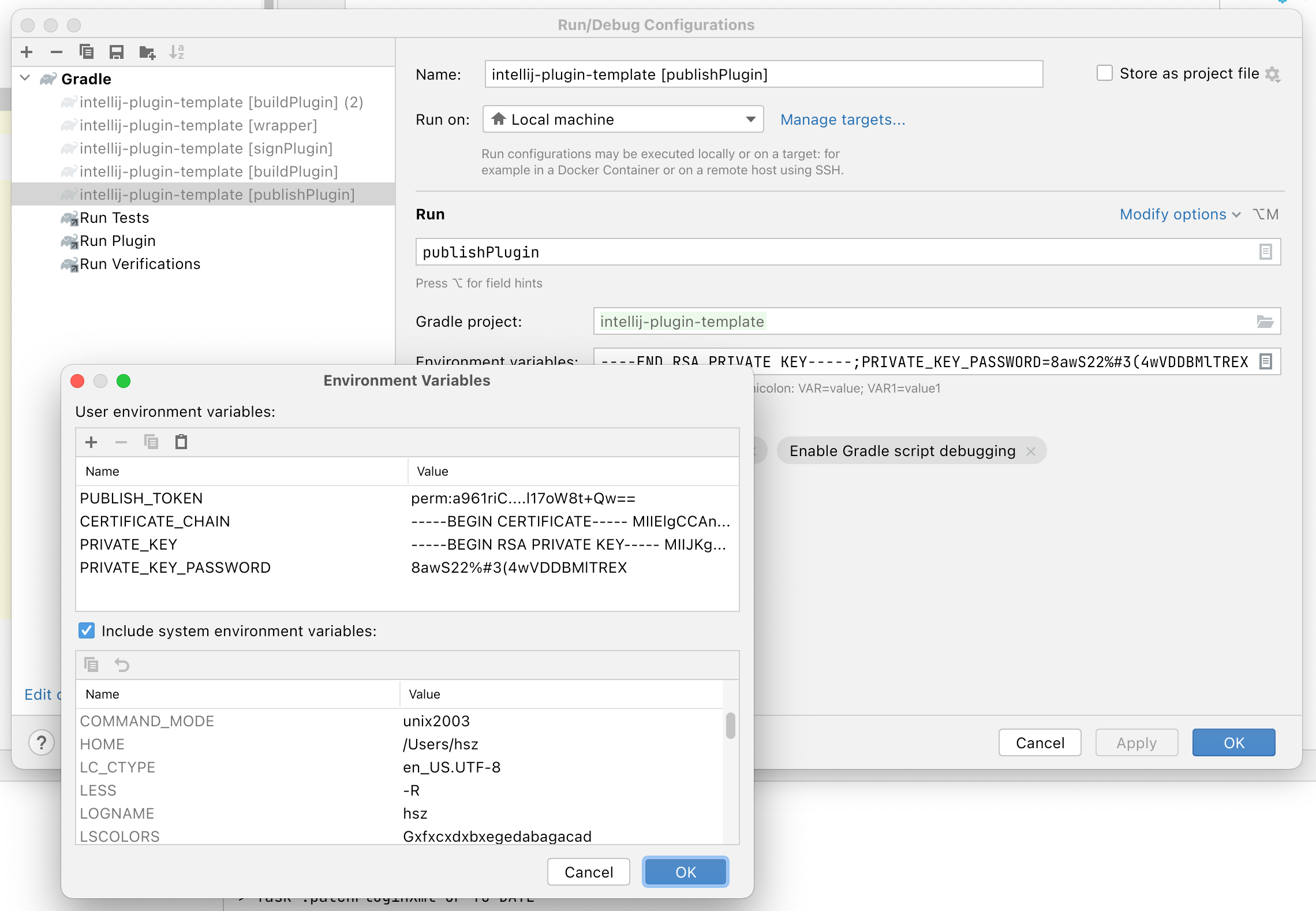
Task: Browse Gradle project with folder icon
Action: point(1265,322)
